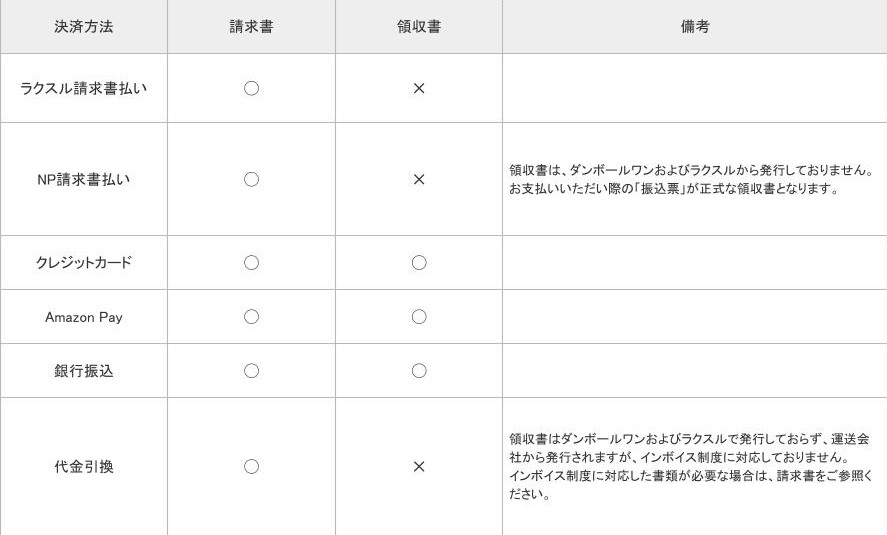Image resolution: width=887 pixels, height=535 pixels.
Task: Click the × under 領収書 for NP請求書払い
Action: [419, 179]
